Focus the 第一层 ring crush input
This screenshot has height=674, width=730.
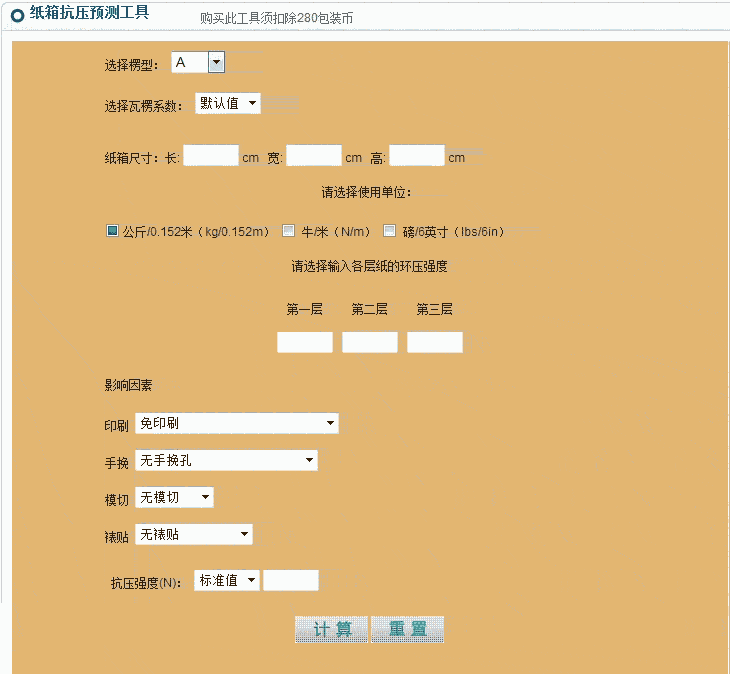point(305,343)
